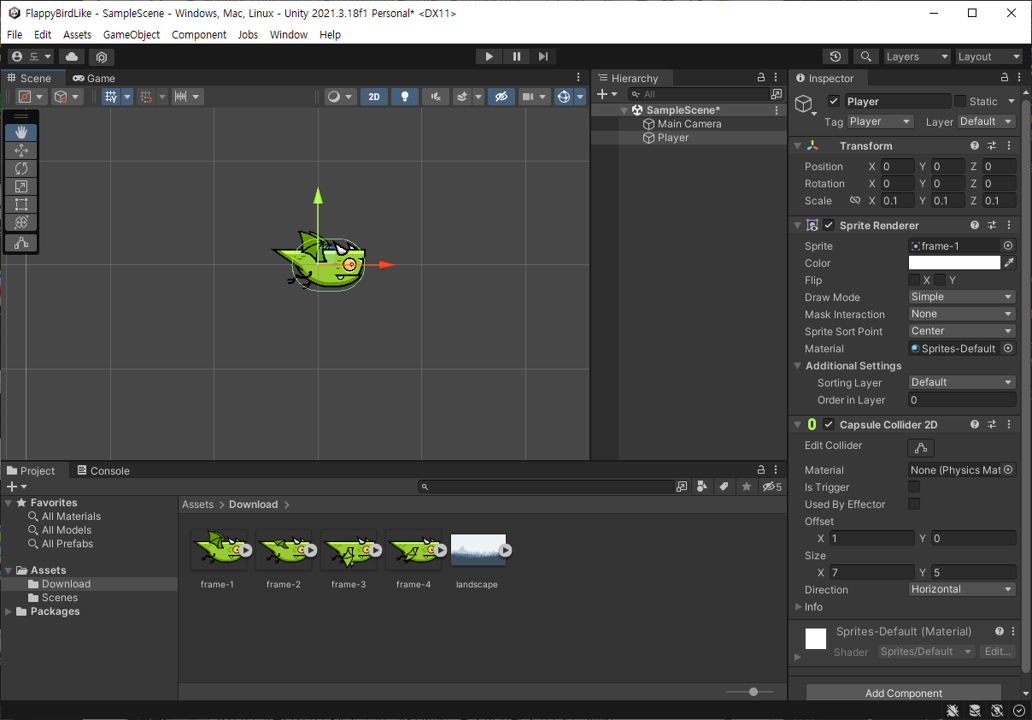Open the Draw Mode dropdown

(962, 297)
